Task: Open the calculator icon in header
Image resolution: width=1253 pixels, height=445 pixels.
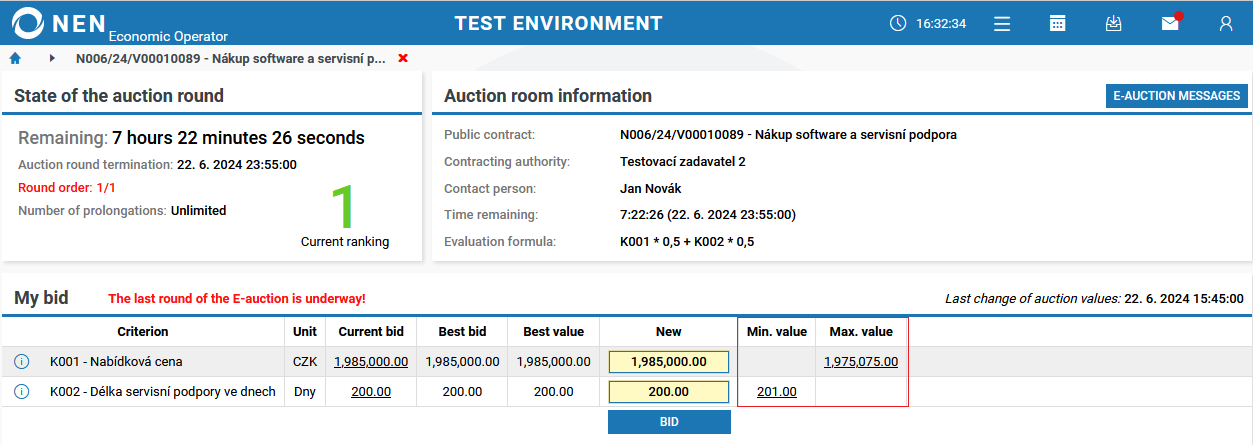Action: [1058, 23]
